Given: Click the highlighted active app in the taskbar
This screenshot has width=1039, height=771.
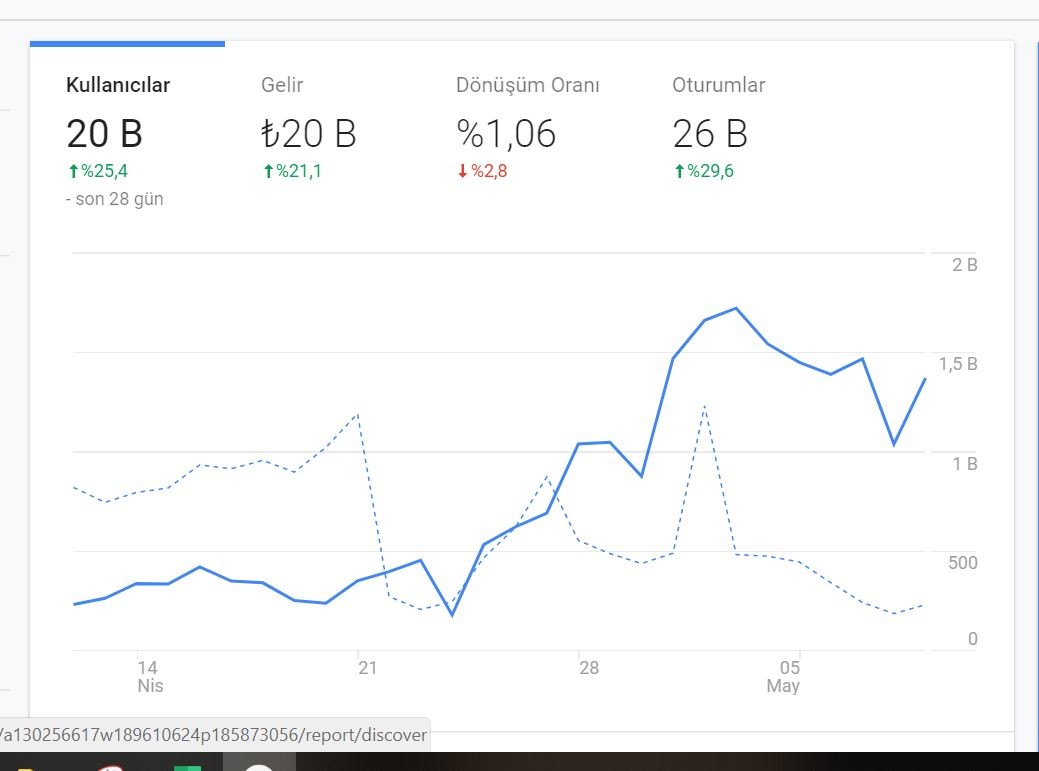Looking at the screenshot, I should coord(259,762).
